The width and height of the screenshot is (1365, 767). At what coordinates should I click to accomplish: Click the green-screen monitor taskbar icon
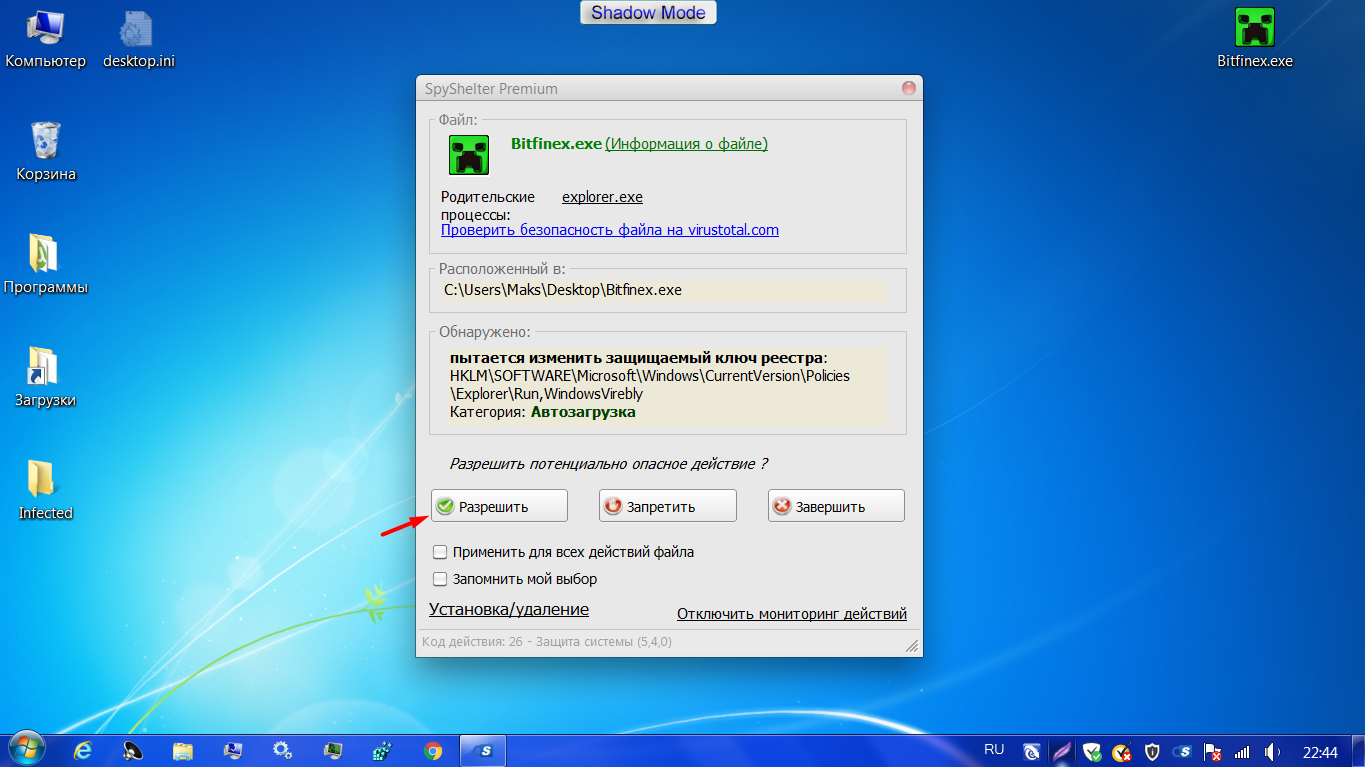pyautogui.click(x=333, y=751)
